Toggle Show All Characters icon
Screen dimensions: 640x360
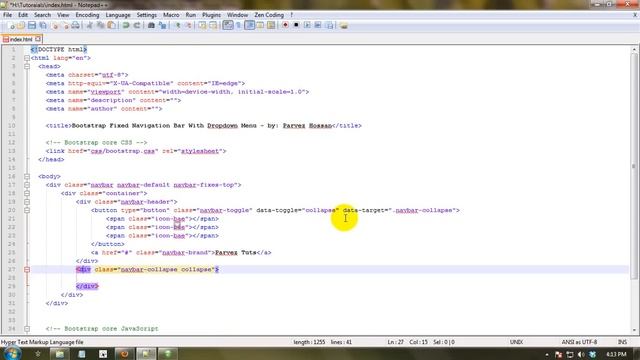pos(239,25)
